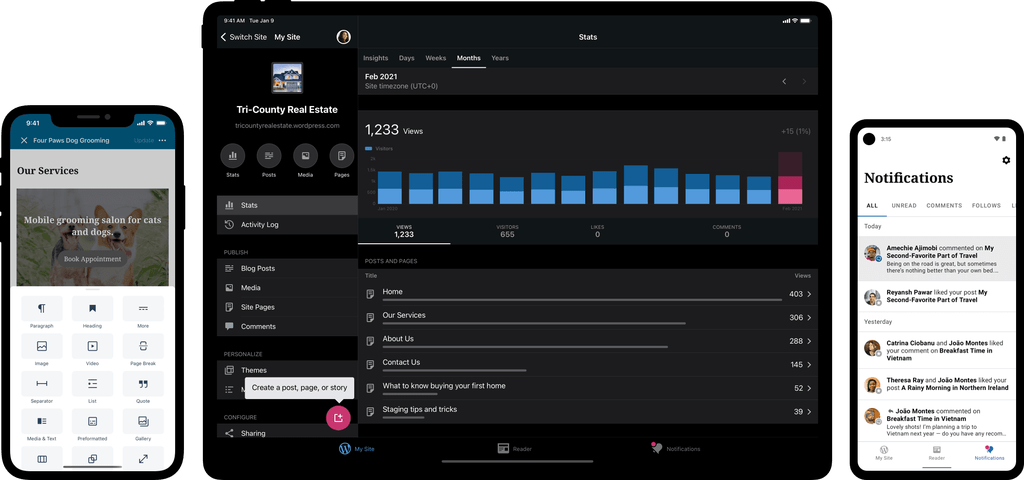Select Stats in the sidebar list

click(287, 205)
